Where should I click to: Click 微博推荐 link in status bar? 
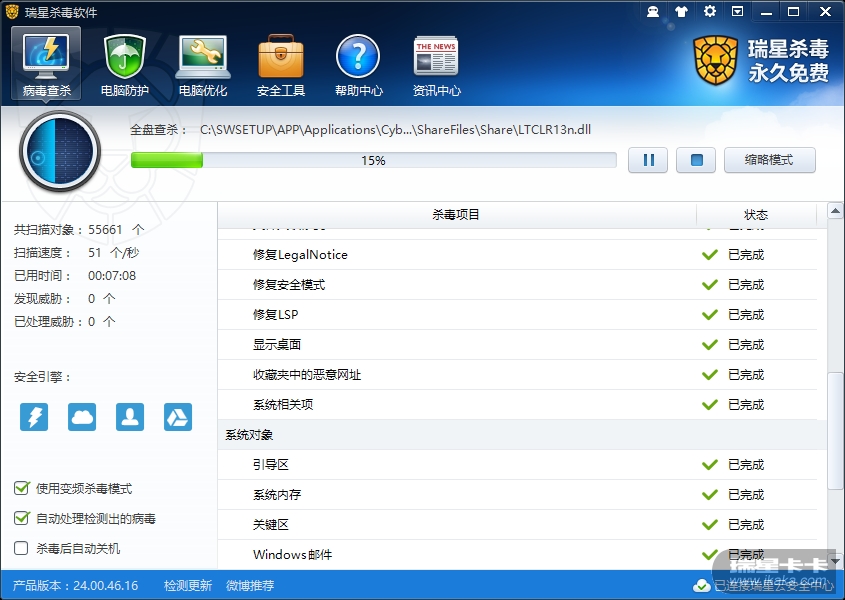click(250, 585)
